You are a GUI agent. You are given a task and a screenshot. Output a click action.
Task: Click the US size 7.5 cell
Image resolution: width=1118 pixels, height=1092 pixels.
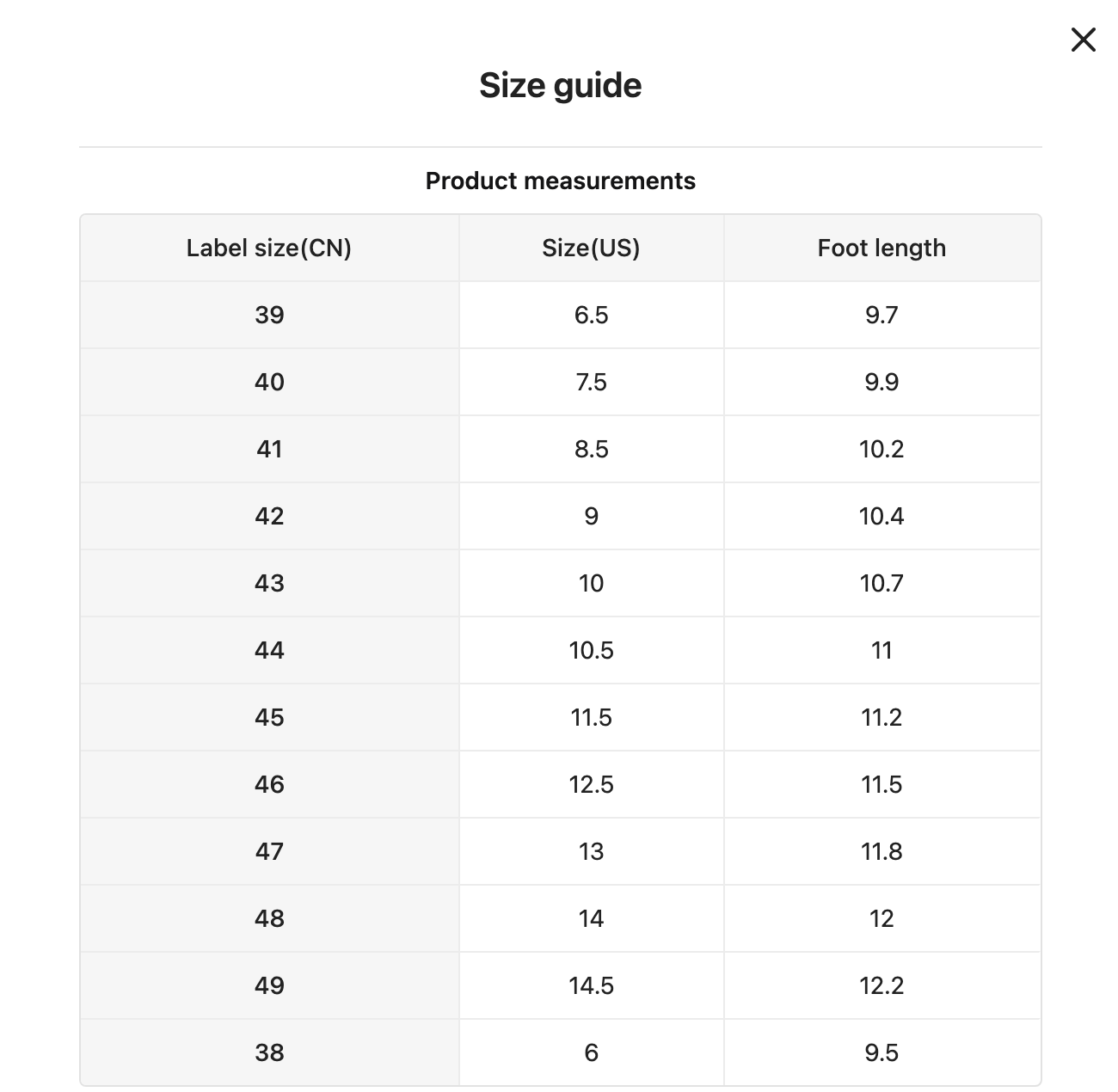point(591,382)
